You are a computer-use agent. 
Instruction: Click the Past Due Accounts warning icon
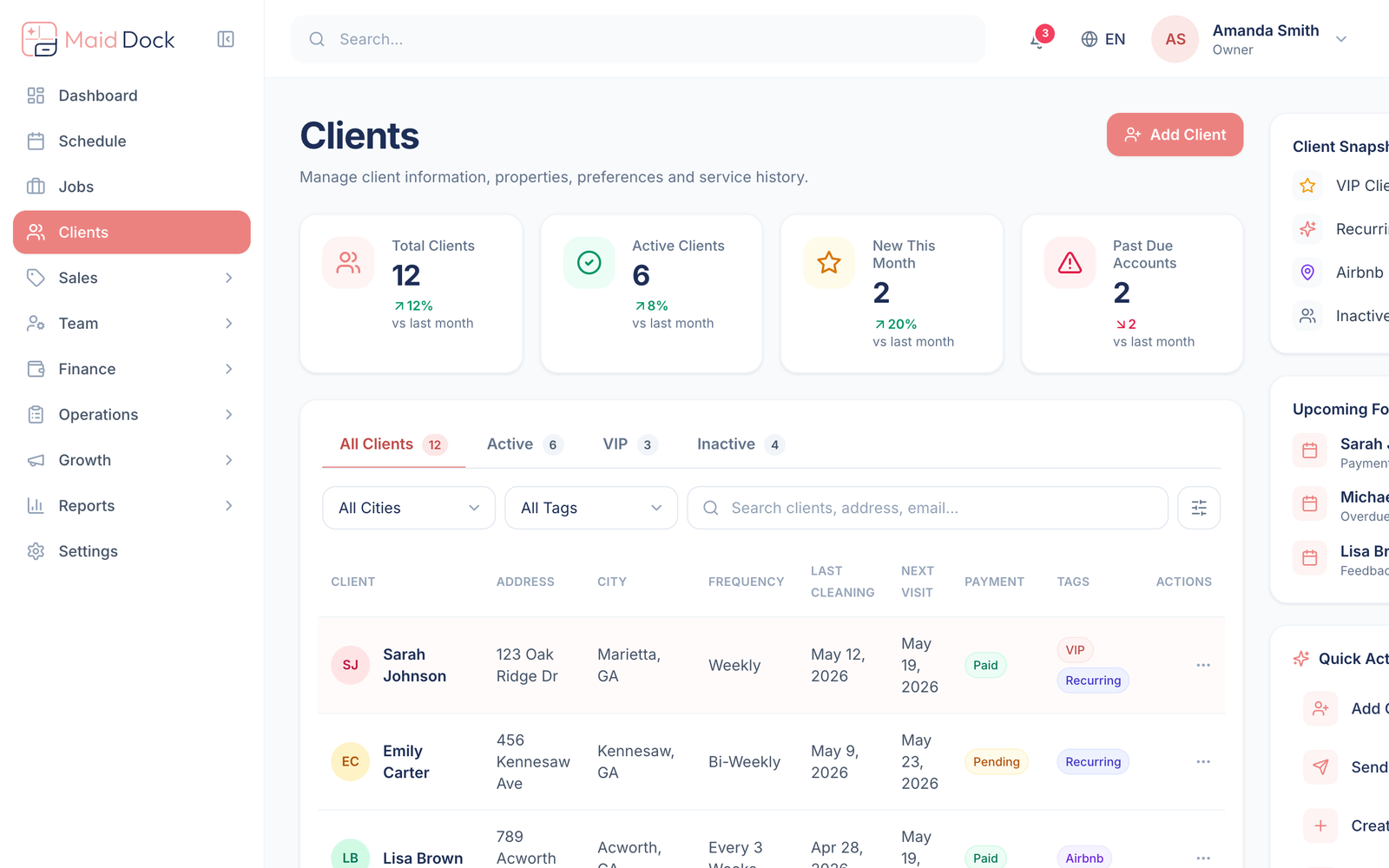(x=1070, y=263)
